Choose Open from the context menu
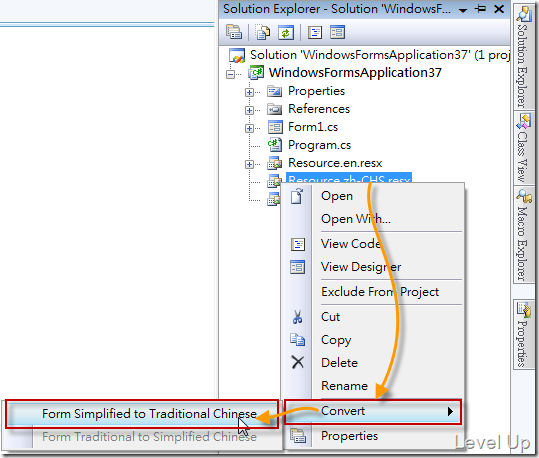539x458 pixels. click(373, 196)
